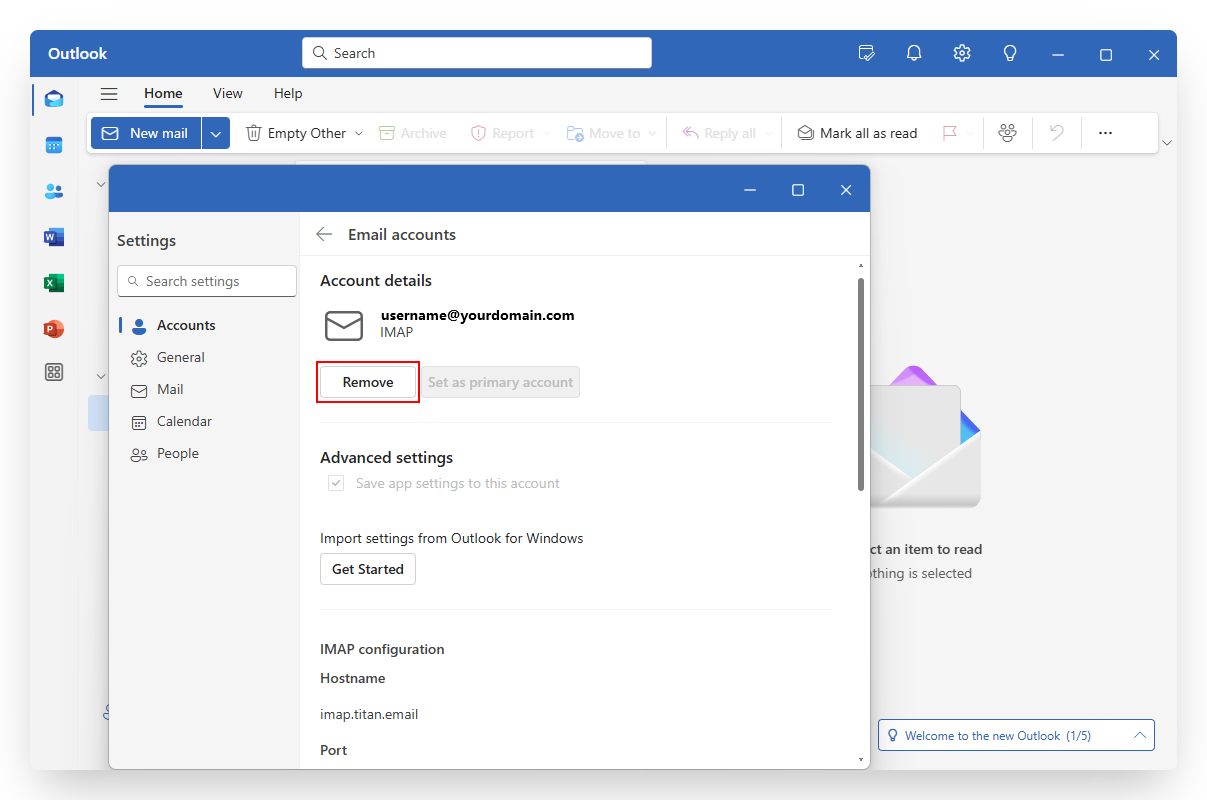Click the New mail button
Image resolution: width=1207 pixels, height=800 pixels.
pos(146,133)
